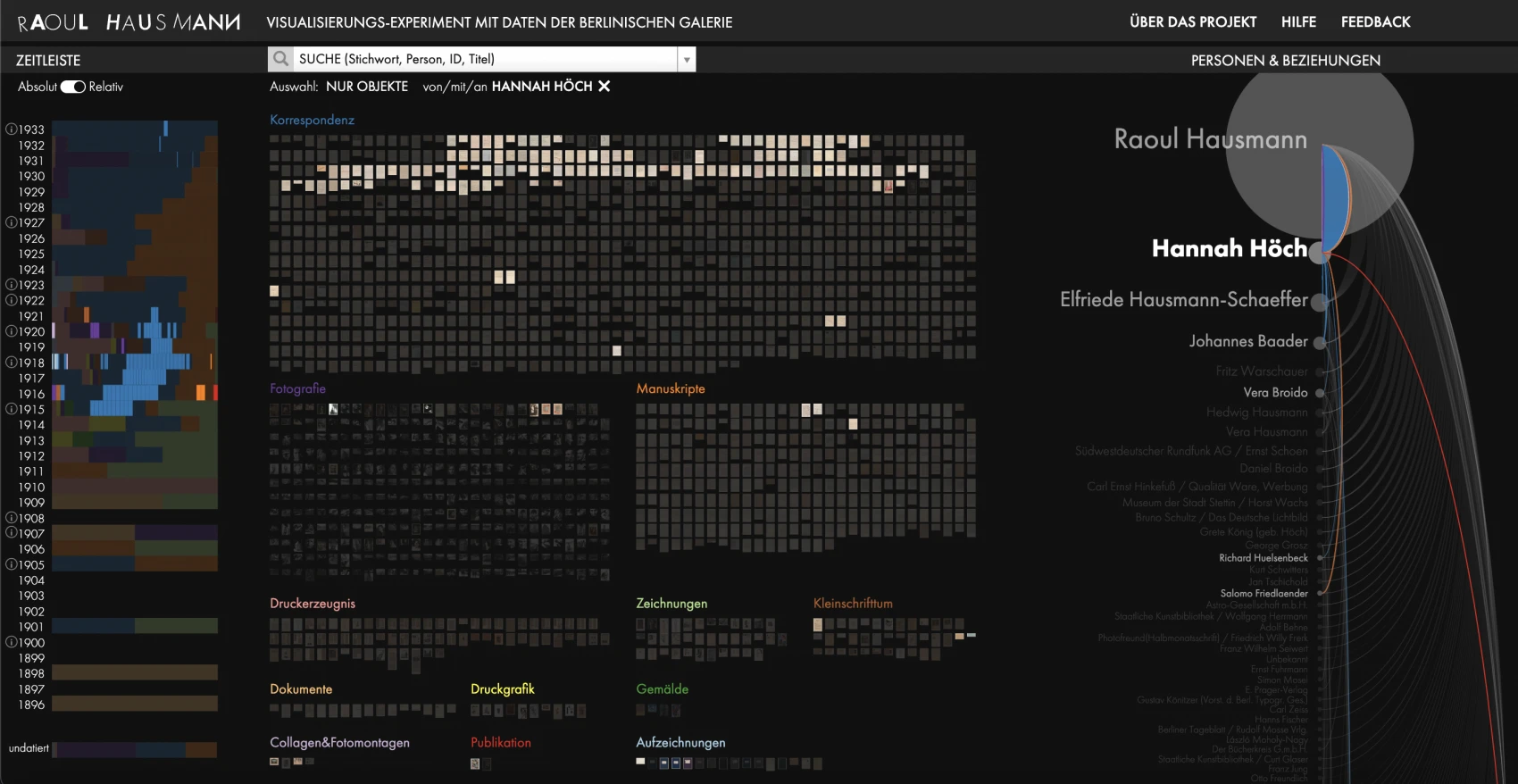
Task: Expand the search field dropdown arrow
Action: [687, 60]
